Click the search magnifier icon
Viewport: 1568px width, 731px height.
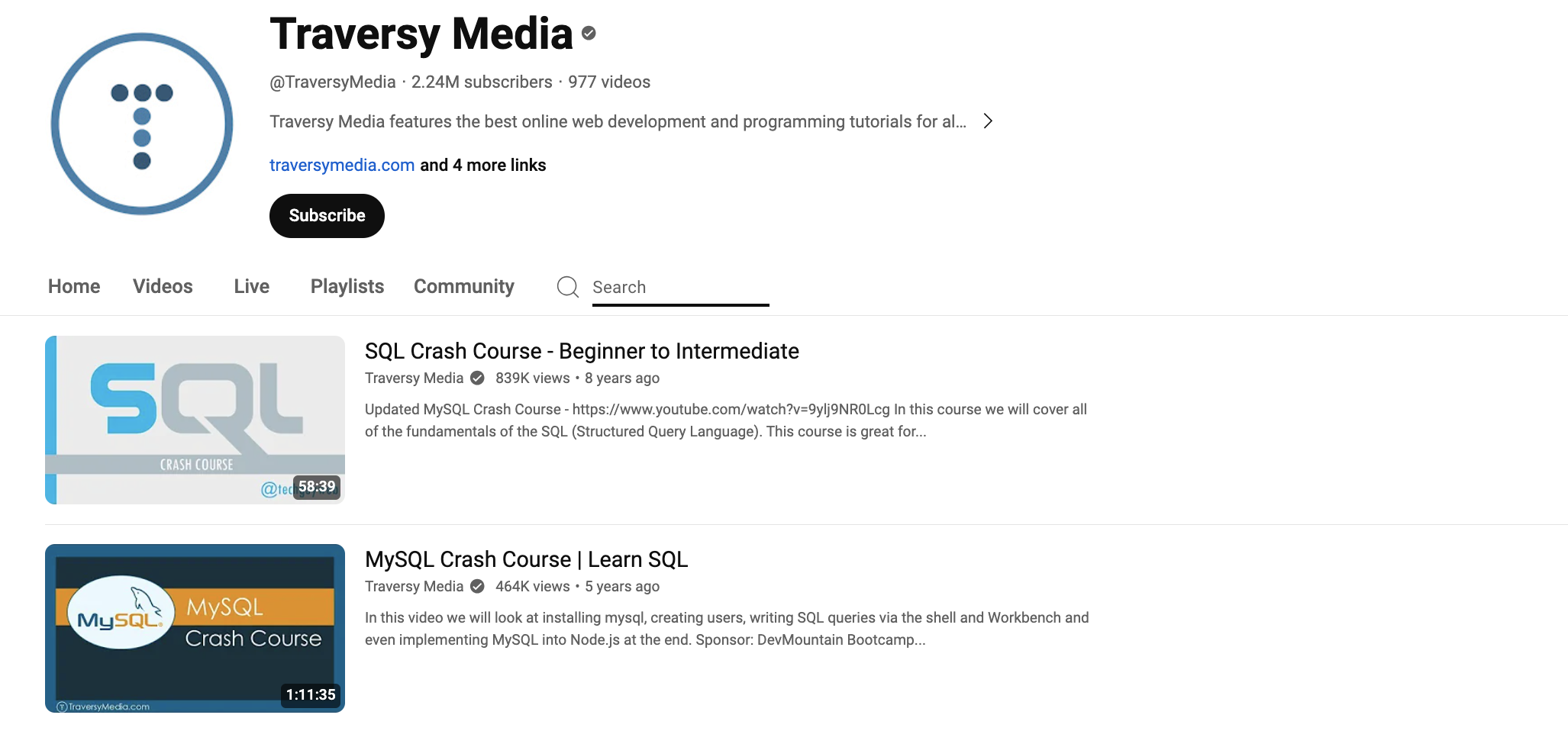click(567, 287)
